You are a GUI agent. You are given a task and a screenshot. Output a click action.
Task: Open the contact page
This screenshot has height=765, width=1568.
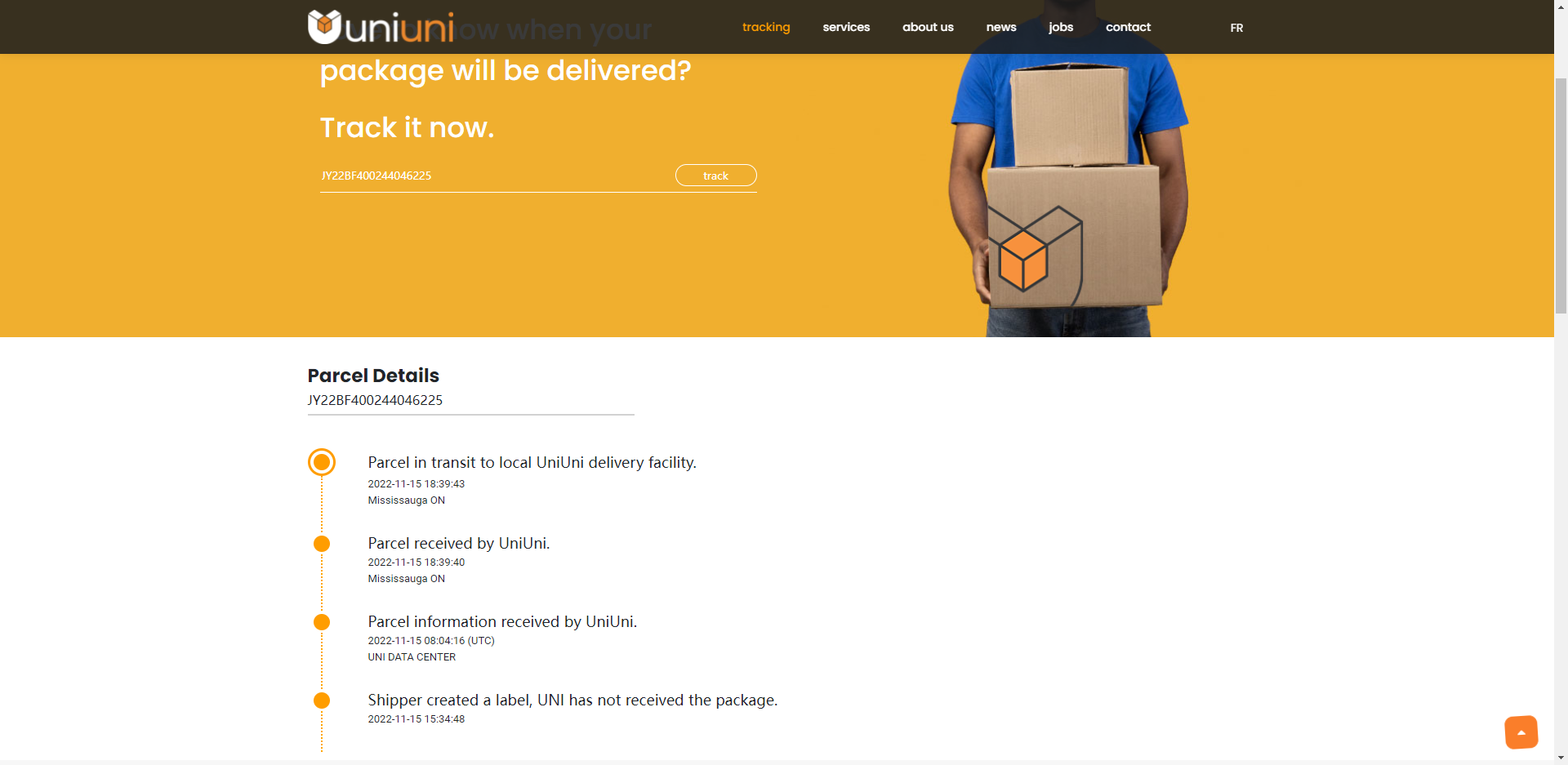pyautogui.click(x=1128, y=27)
